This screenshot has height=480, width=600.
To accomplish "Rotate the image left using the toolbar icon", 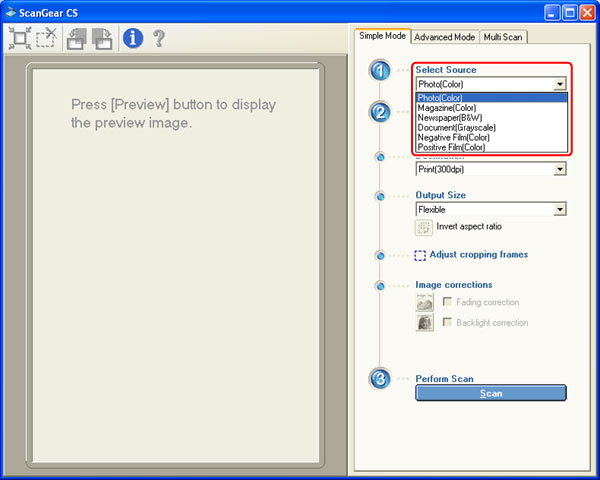I will (x=77, y=39).
